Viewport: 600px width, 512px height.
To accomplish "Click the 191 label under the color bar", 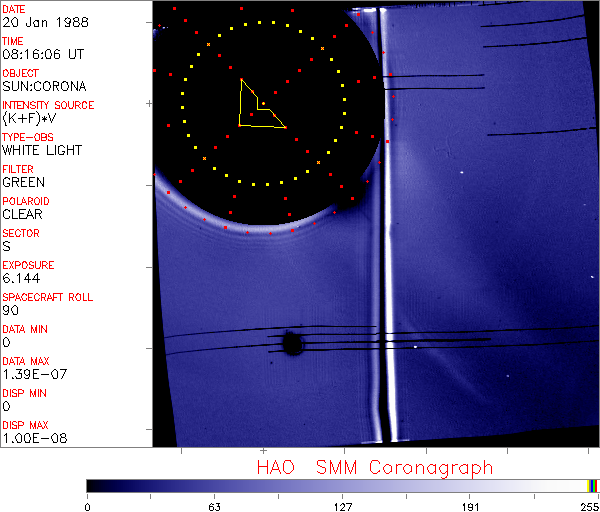I will click(470, 506).
